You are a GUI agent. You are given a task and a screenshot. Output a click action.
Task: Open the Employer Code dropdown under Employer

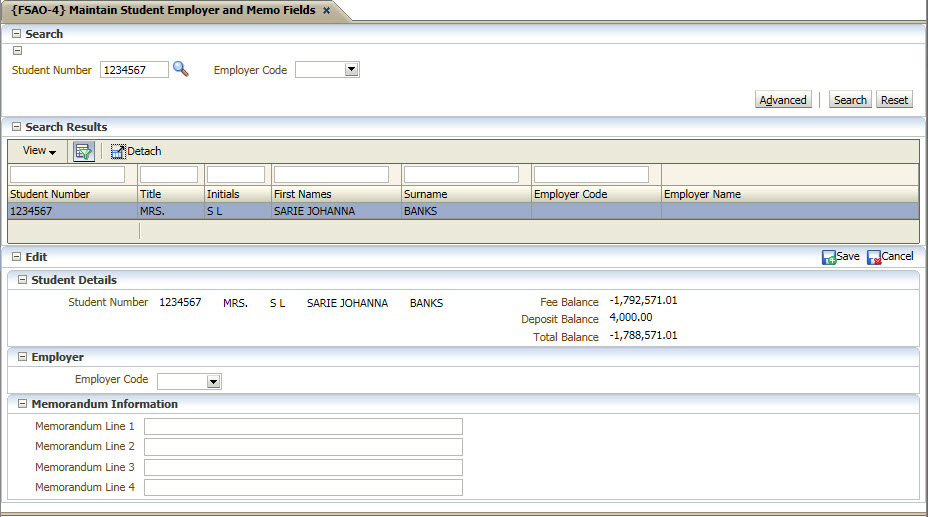pyautogui.click(x=213, y=381)
